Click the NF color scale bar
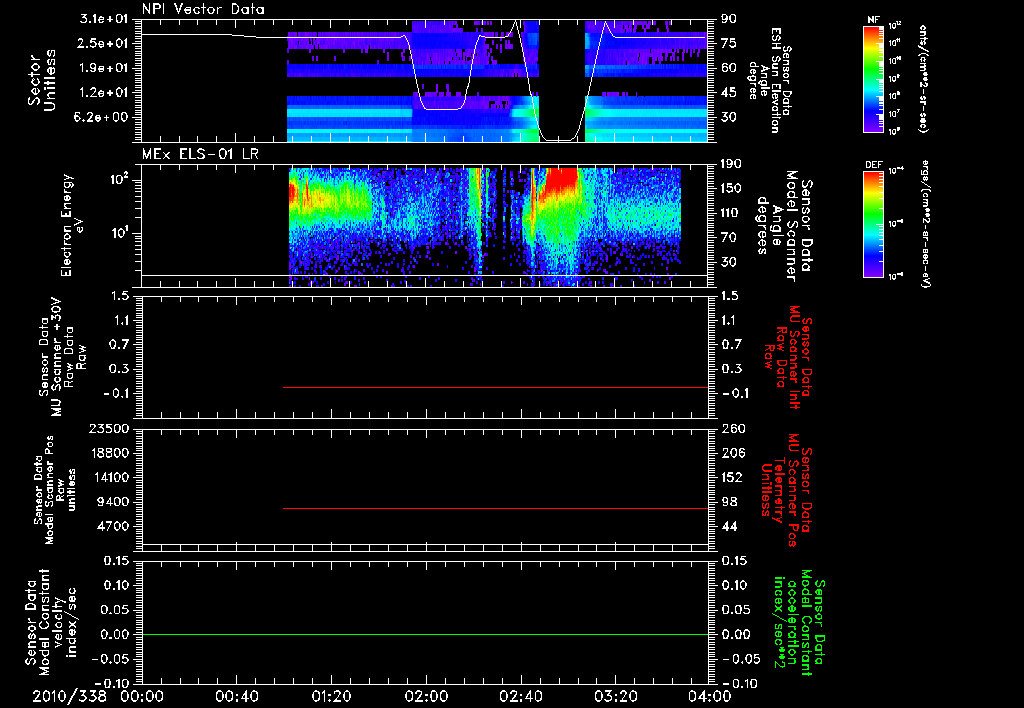Image resolution: width=1024 pixels, height=708 pixels. (x=873, y=78)
